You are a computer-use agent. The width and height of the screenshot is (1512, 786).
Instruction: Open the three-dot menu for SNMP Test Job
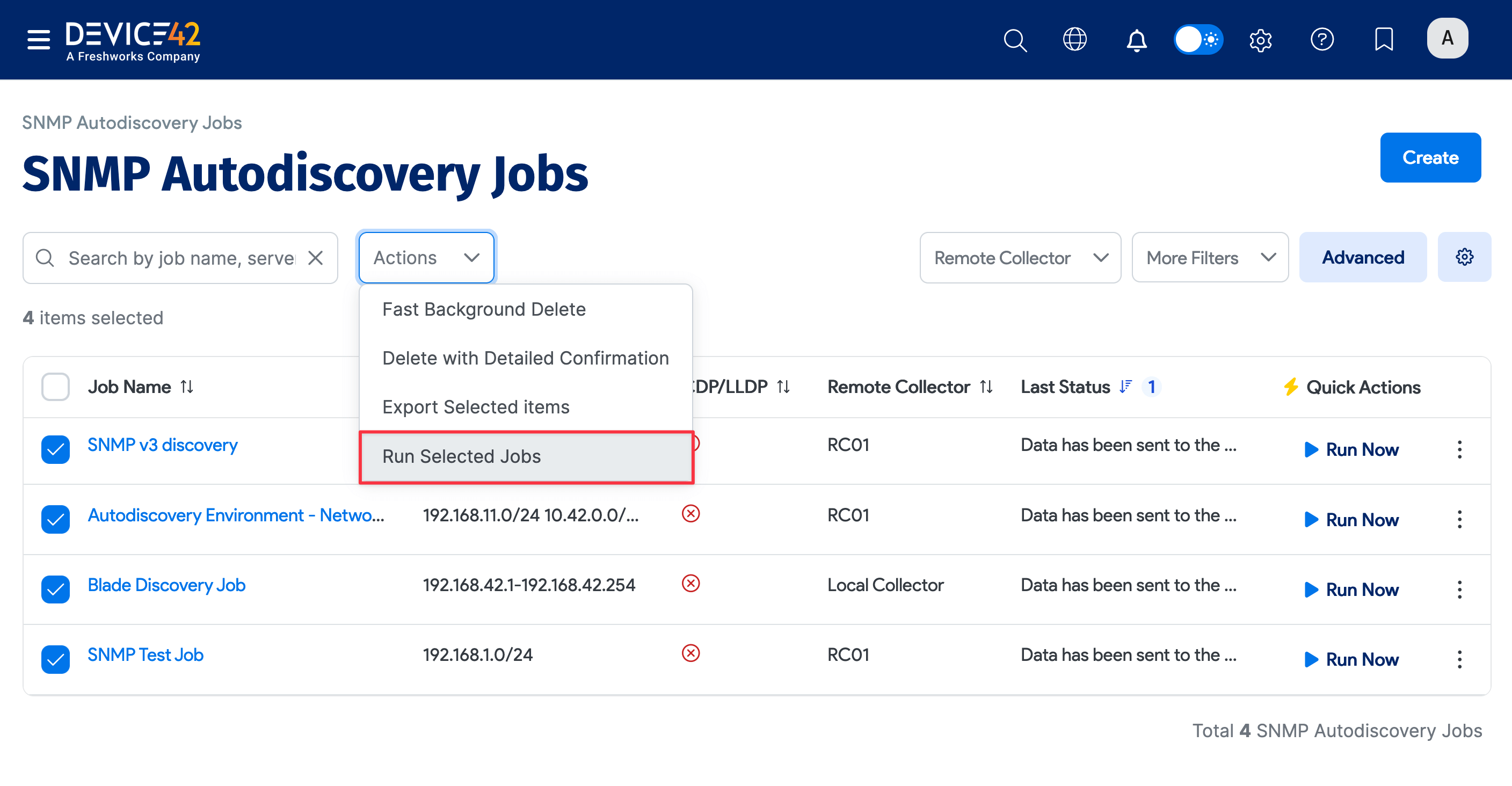coord(1460,659)
